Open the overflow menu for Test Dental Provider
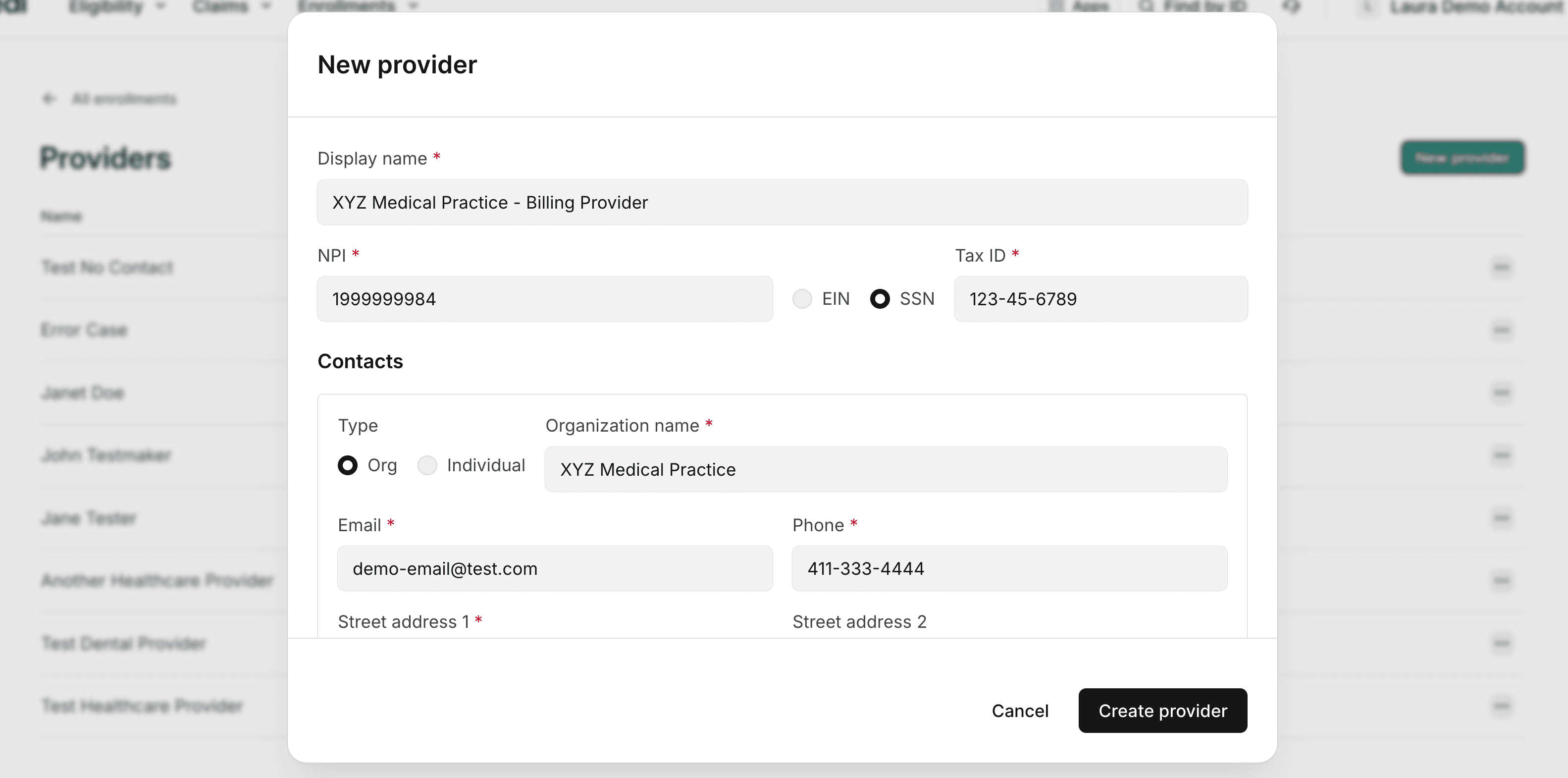The image size is (1568, 778). coord(1502,643)
